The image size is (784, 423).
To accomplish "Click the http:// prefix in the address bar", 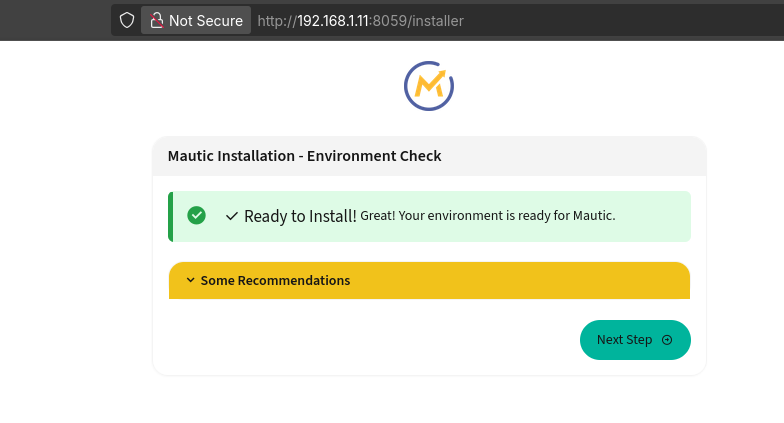I will coord(276,20).
